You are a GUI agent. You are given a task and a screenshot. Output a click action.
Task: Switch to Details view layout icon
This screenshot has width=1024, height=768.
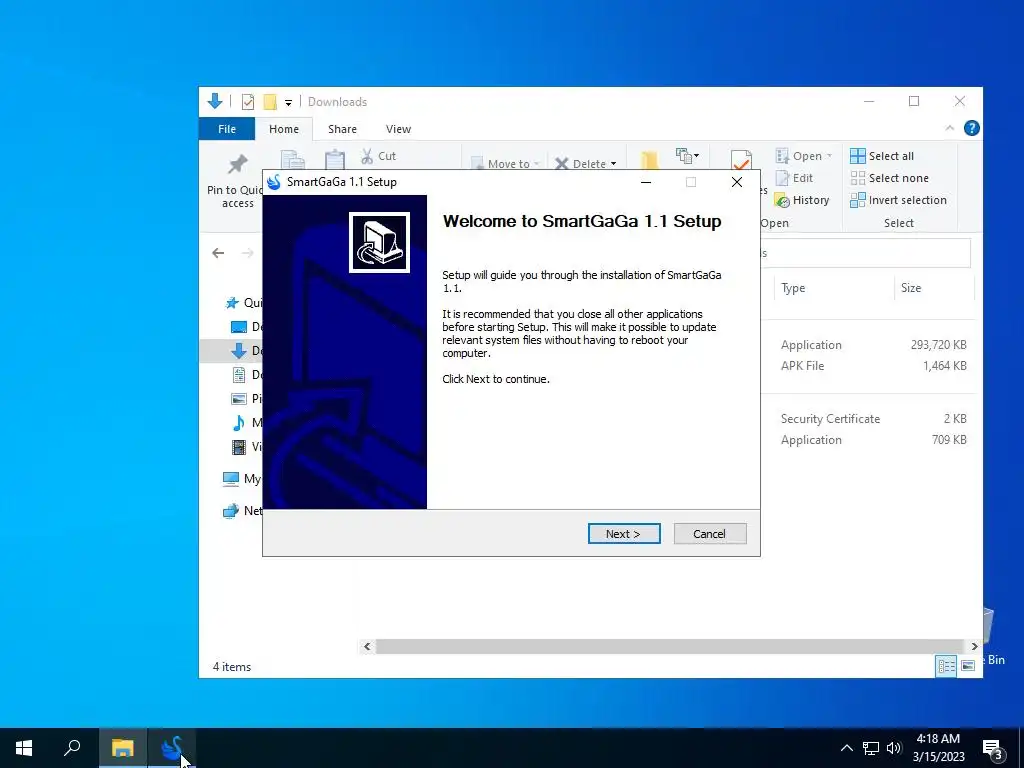click(x=946, y=665)
